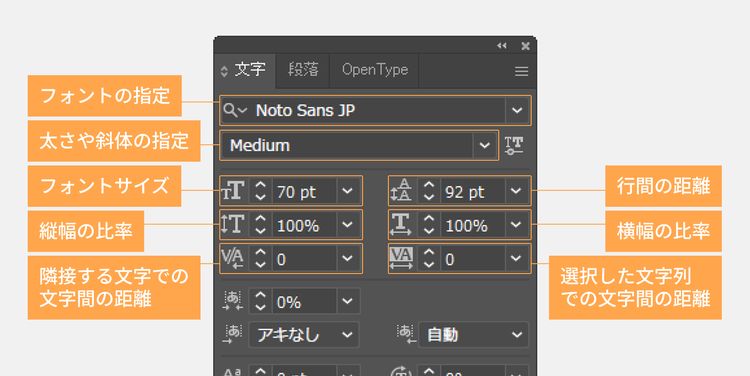The height and width of the screenshot is (376, 750).
Task: Expand the font family dropdown arrow
Action: [x=517, y=111]
